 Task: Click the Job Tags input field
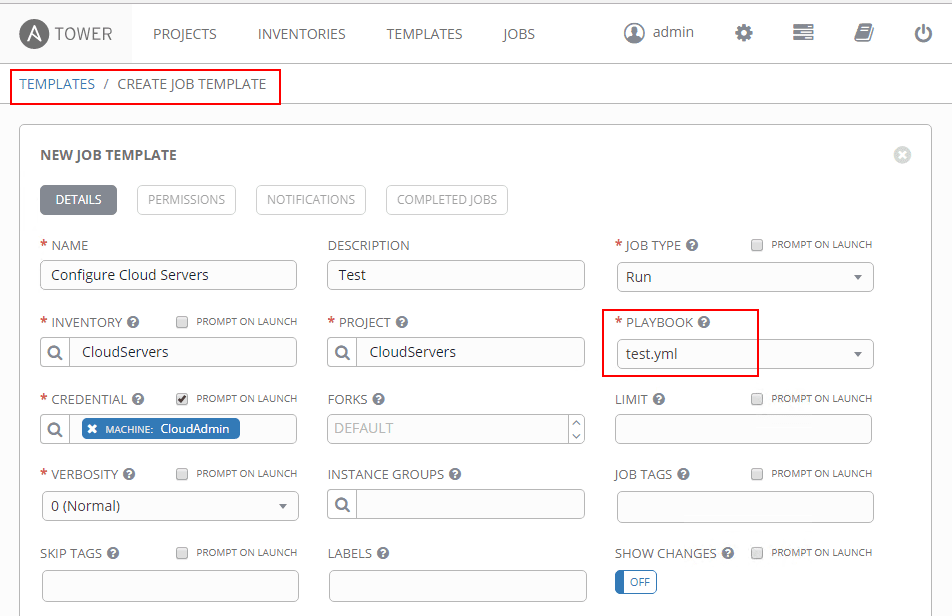[x=745, y=507]
